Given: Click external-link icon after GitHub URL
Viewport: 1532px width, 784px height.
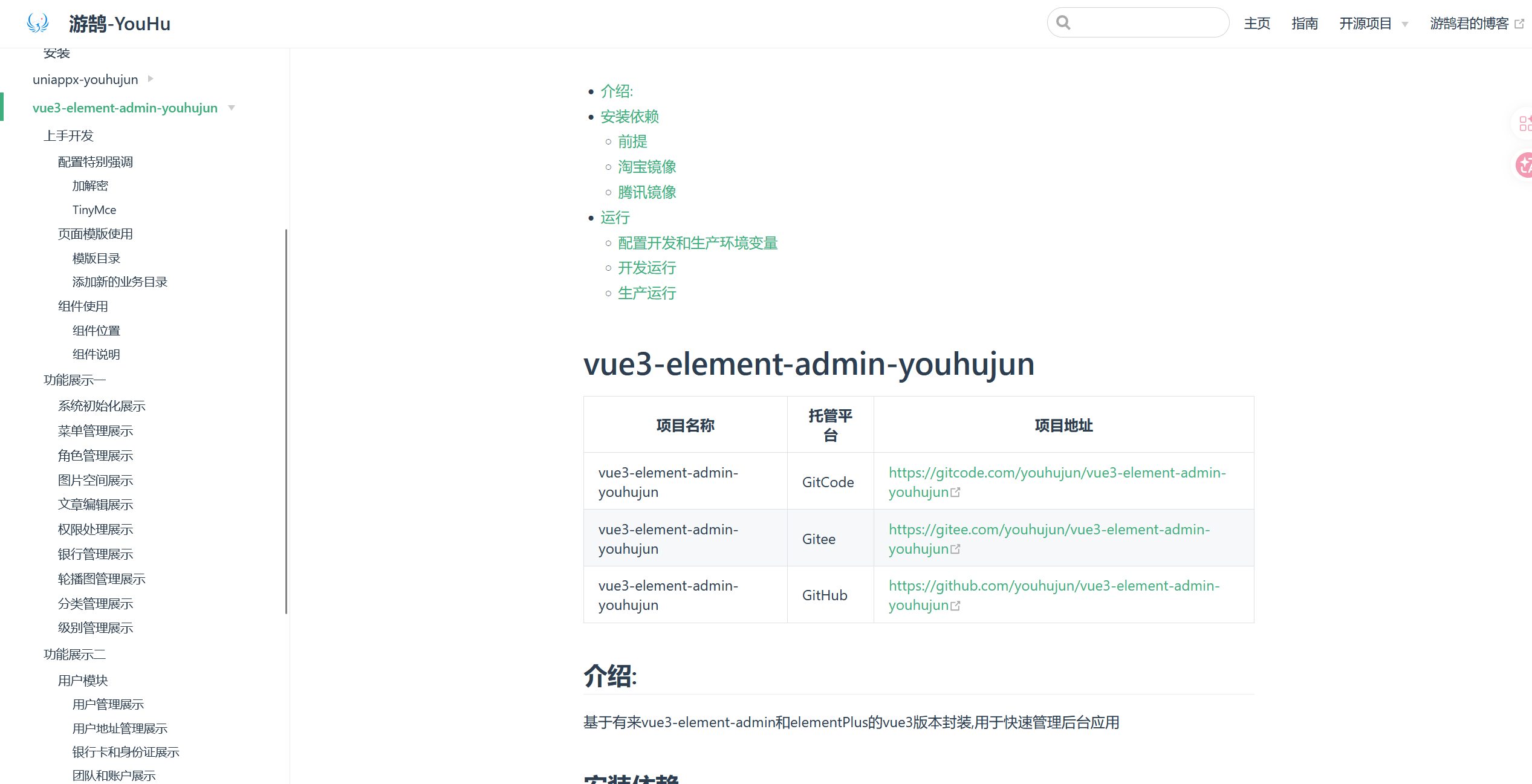Looking at the screenshot, I should [x=955, y=606].
